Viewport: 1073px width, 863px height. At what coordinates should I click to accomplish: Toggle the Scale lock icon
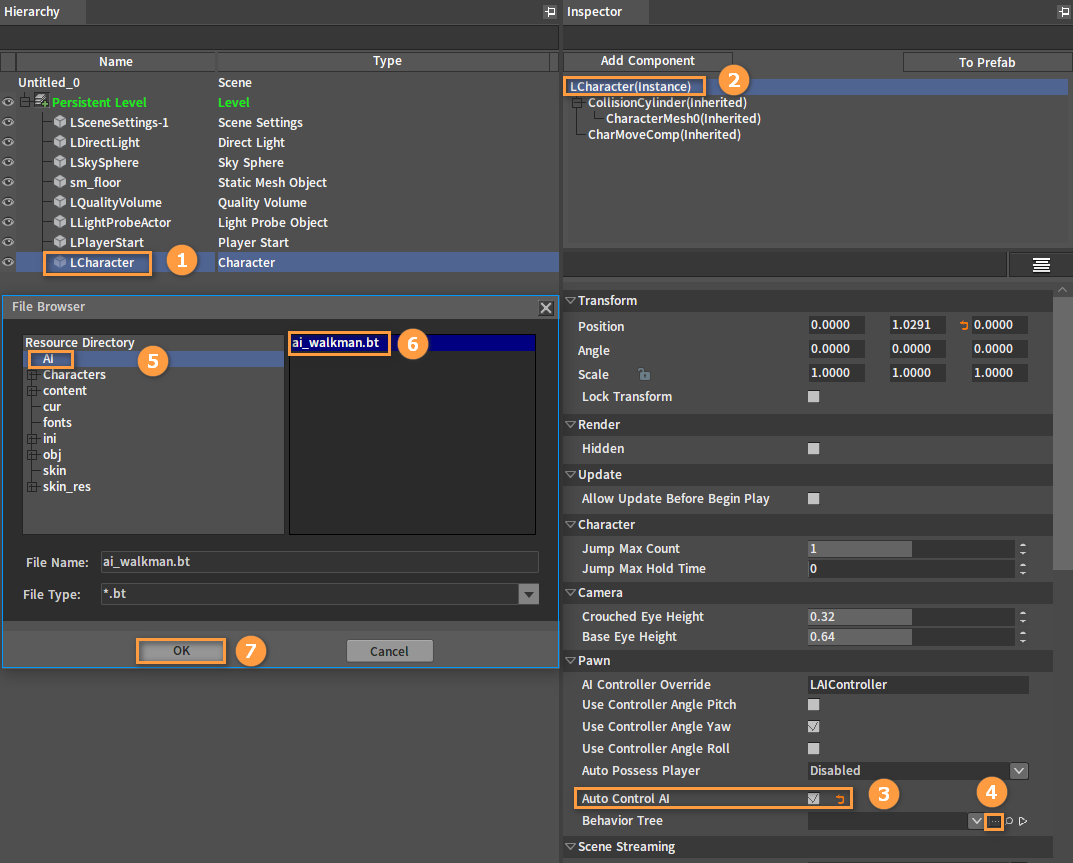pos(644,374)
